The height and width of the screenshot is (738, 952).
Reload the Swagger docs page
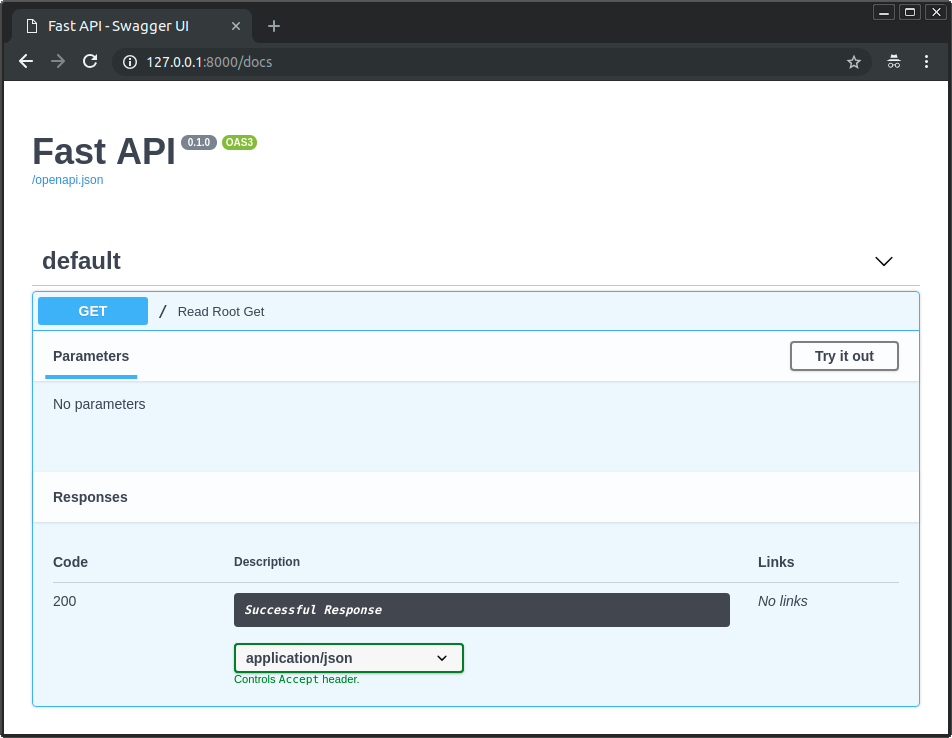90,62
